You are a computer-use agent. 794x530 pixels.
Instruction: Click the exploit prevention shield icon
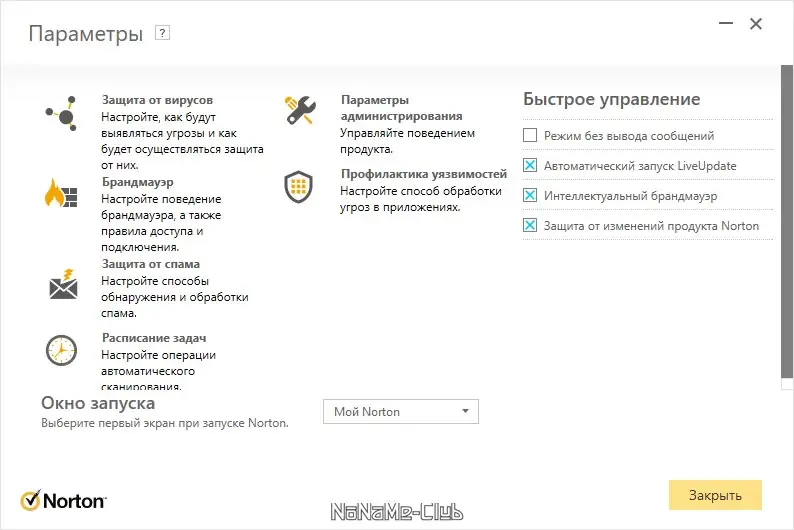298,187
